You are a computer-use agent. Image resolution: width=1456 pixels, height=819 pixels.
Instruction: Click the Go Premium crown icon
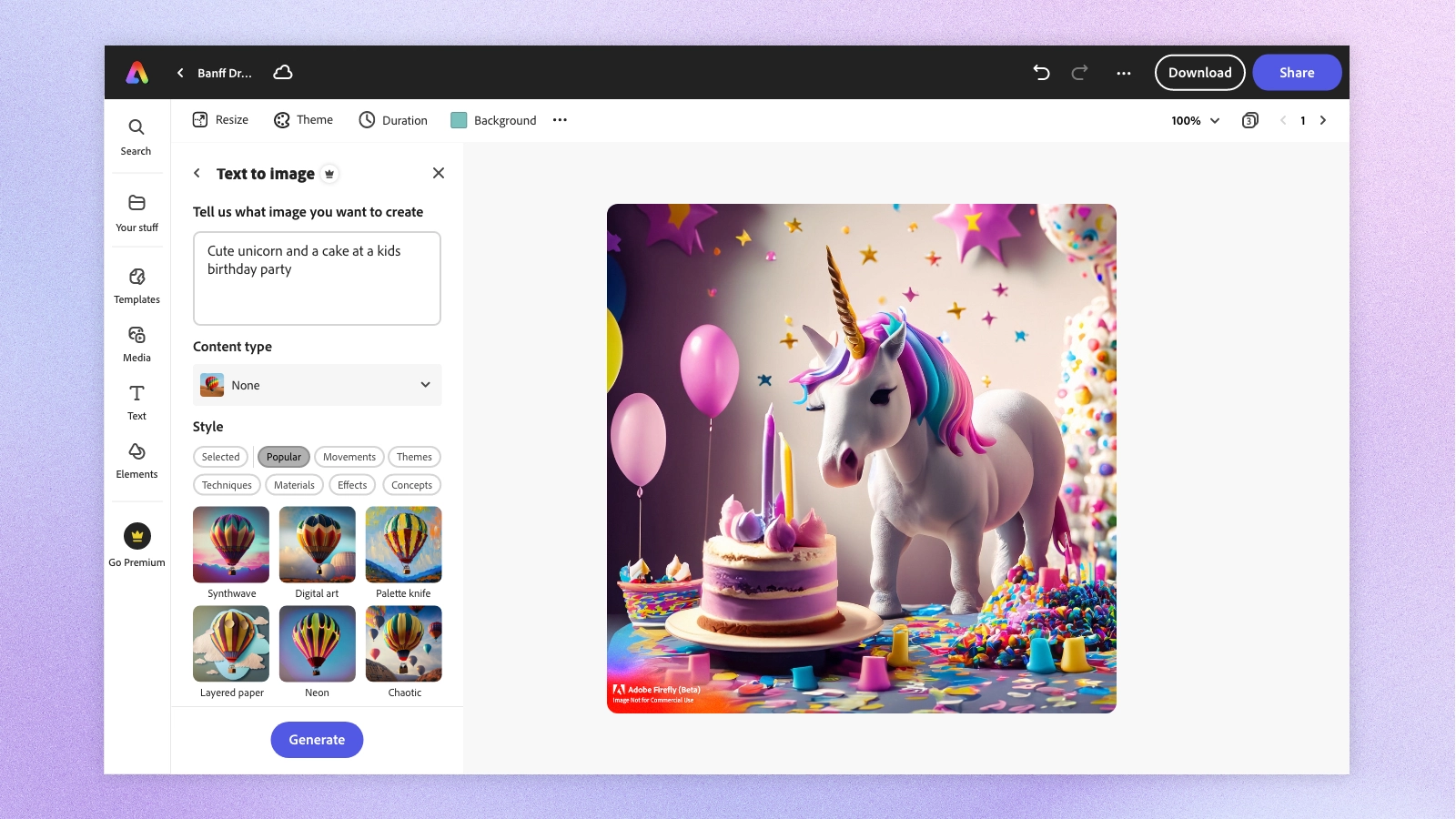coord(137,536)
